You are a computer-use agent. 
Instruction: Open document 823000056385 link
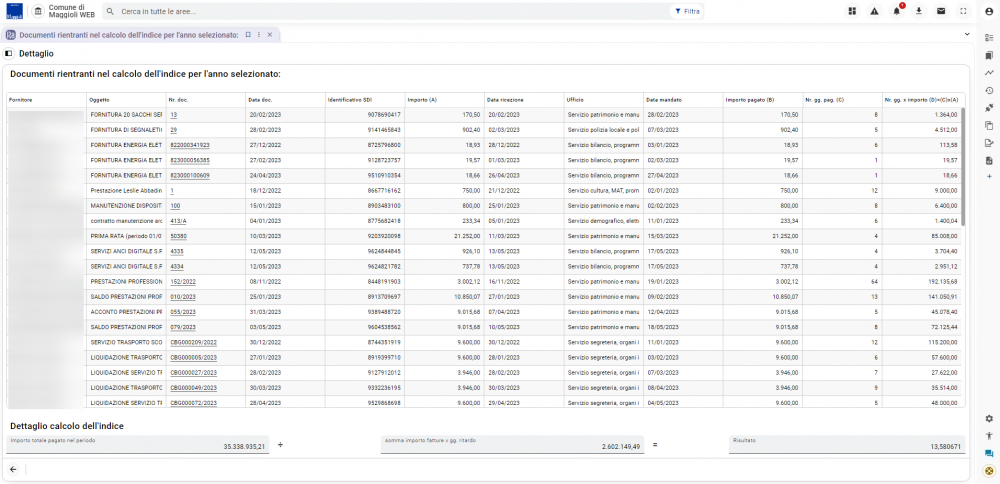click(x=189, y=160)
